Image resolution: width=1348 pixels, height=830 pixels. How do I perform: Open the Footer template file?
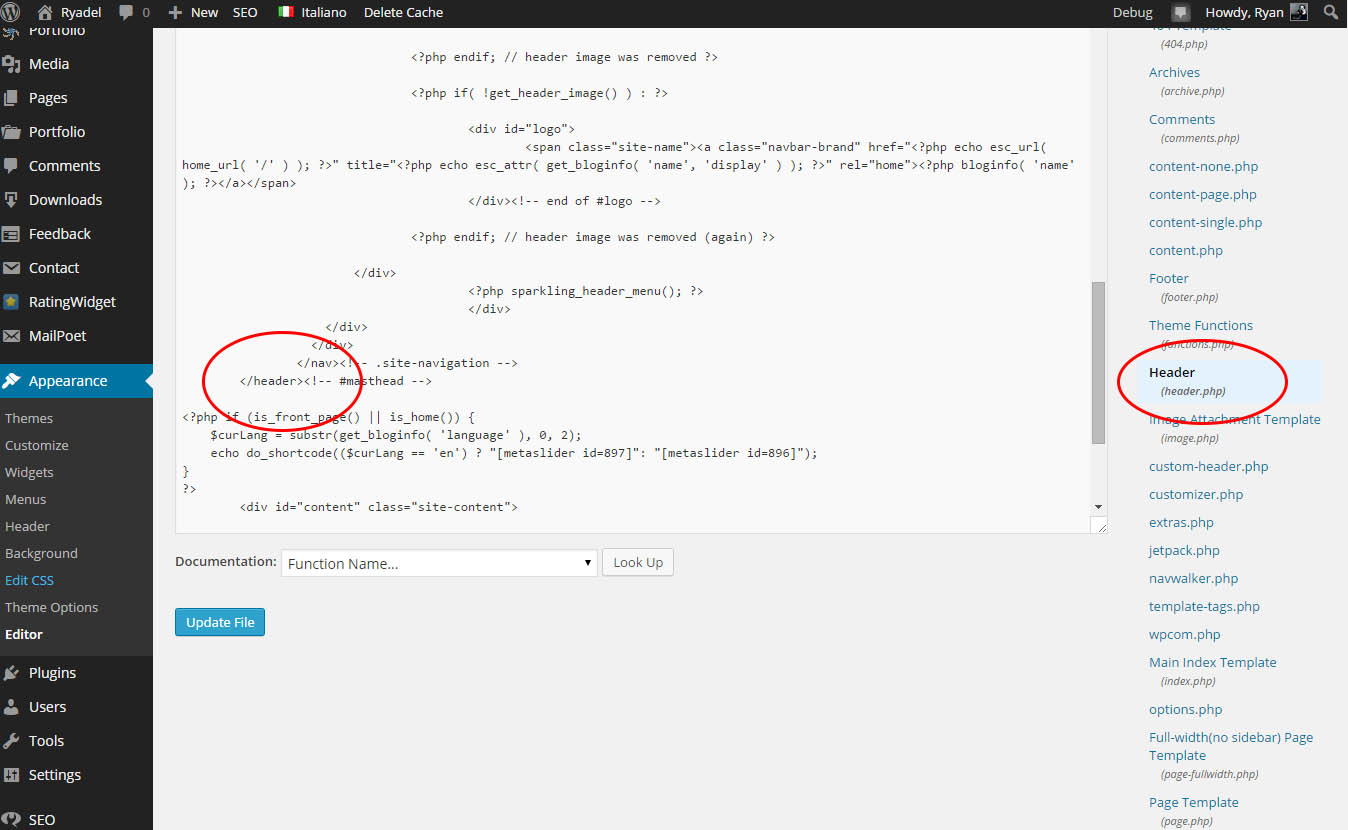click(x=1168, y=278)
